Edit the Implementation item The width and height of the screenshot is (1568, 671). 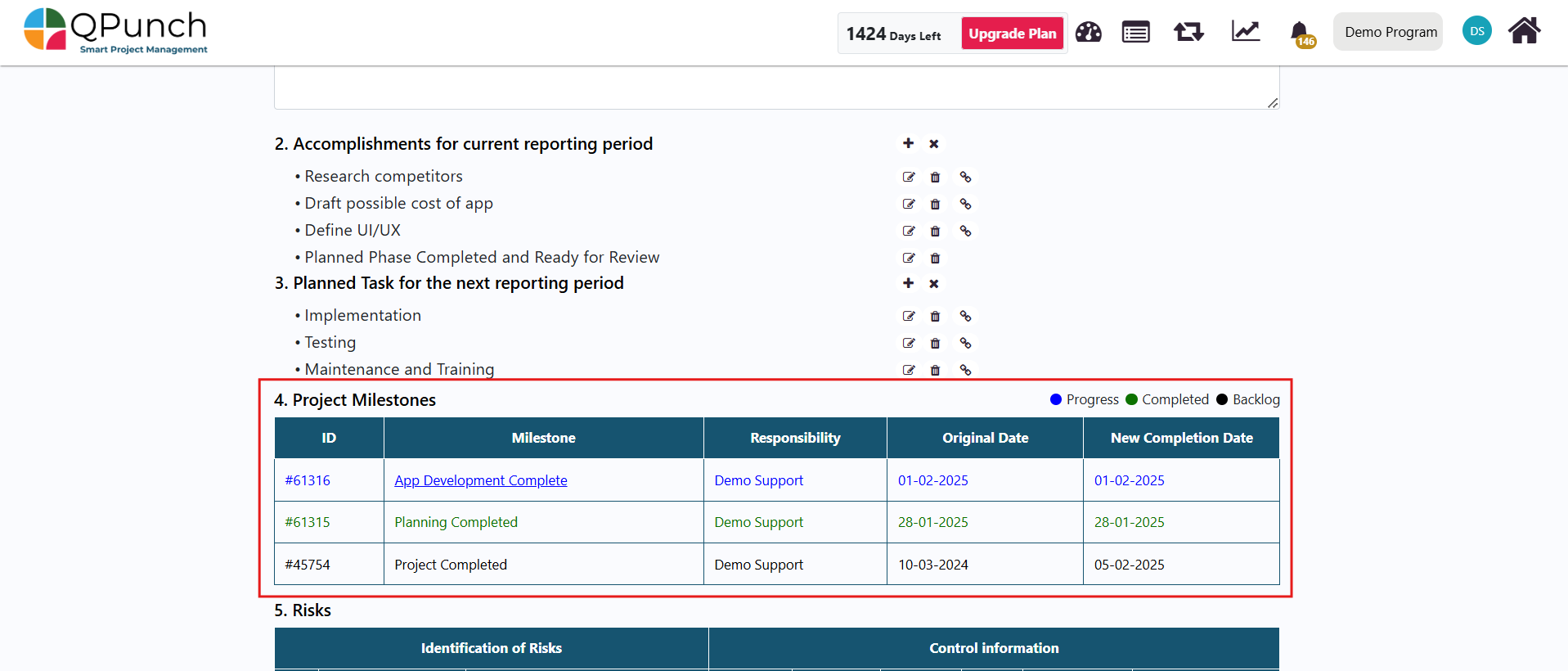click(x=909, y=316)
